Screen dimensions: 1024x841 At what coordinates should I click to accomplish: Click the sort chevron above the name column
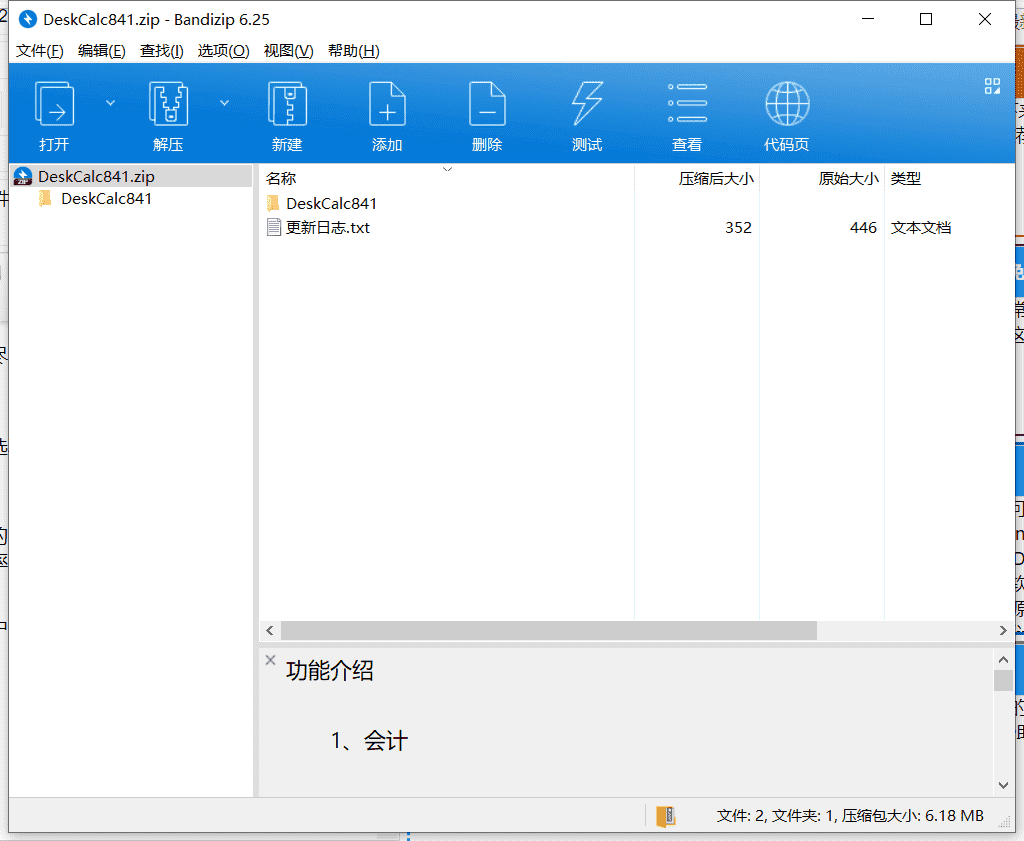click(x=447, y=169)
